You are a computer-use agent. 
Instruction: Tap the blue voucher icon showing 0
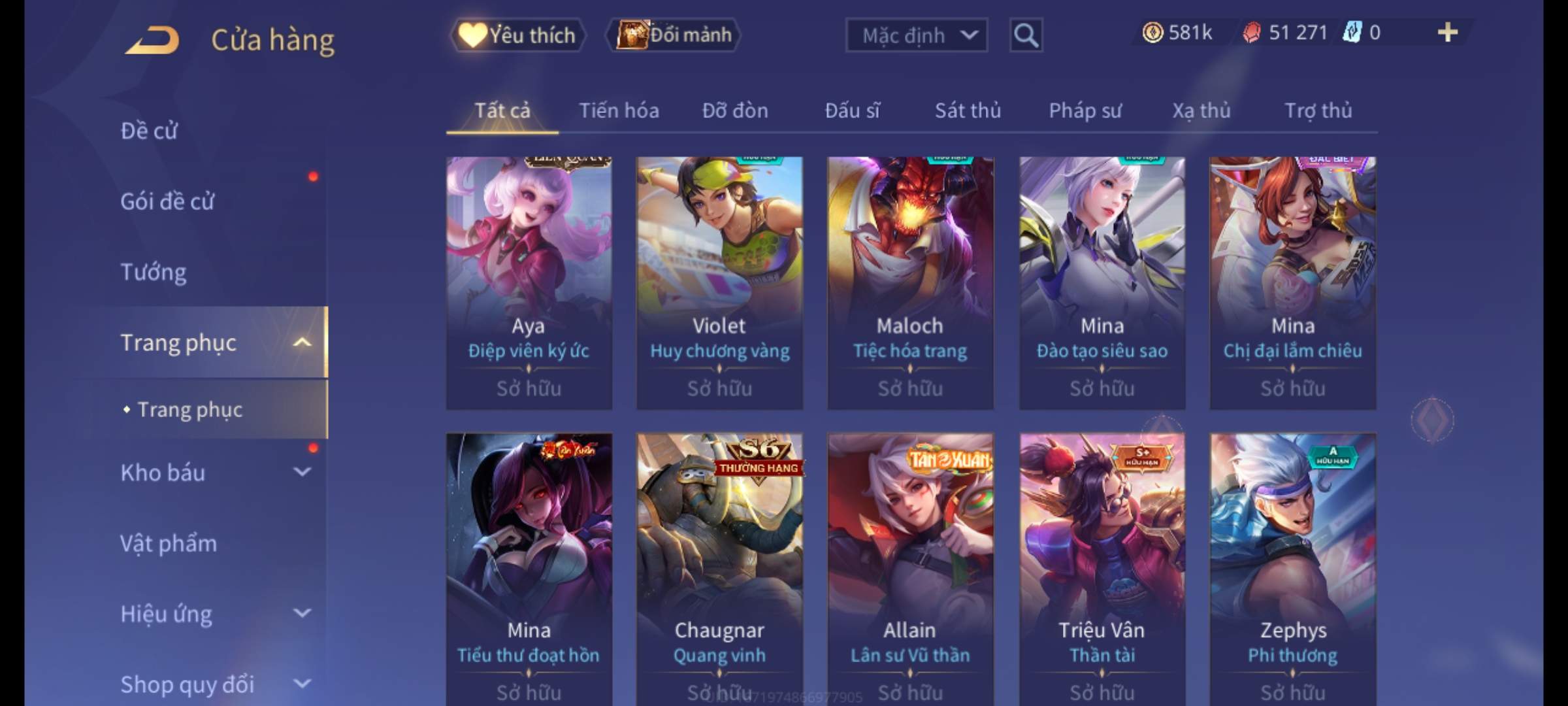(x=1352, y=33)
